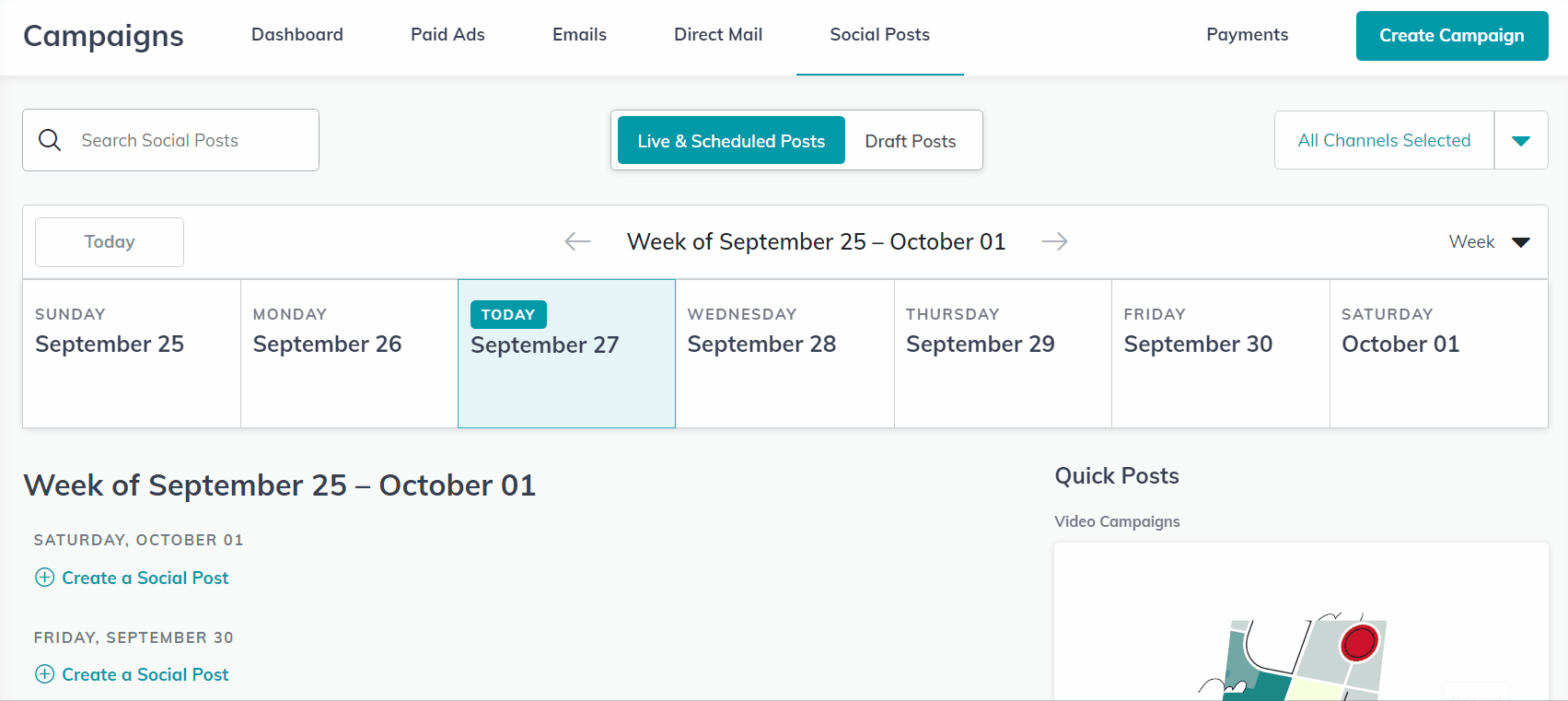Open the channels dropdown arrow

pos(1521,140)
